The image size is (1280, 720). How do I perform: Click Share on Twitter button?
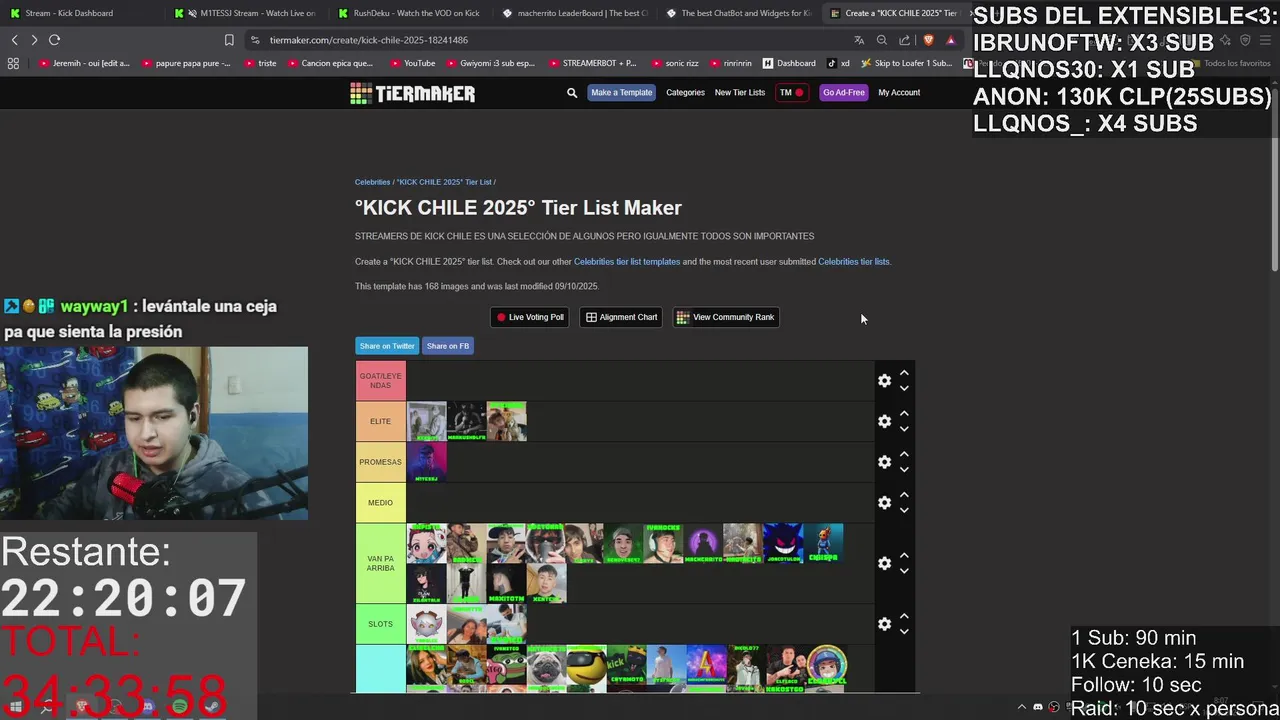pos(387,346)
